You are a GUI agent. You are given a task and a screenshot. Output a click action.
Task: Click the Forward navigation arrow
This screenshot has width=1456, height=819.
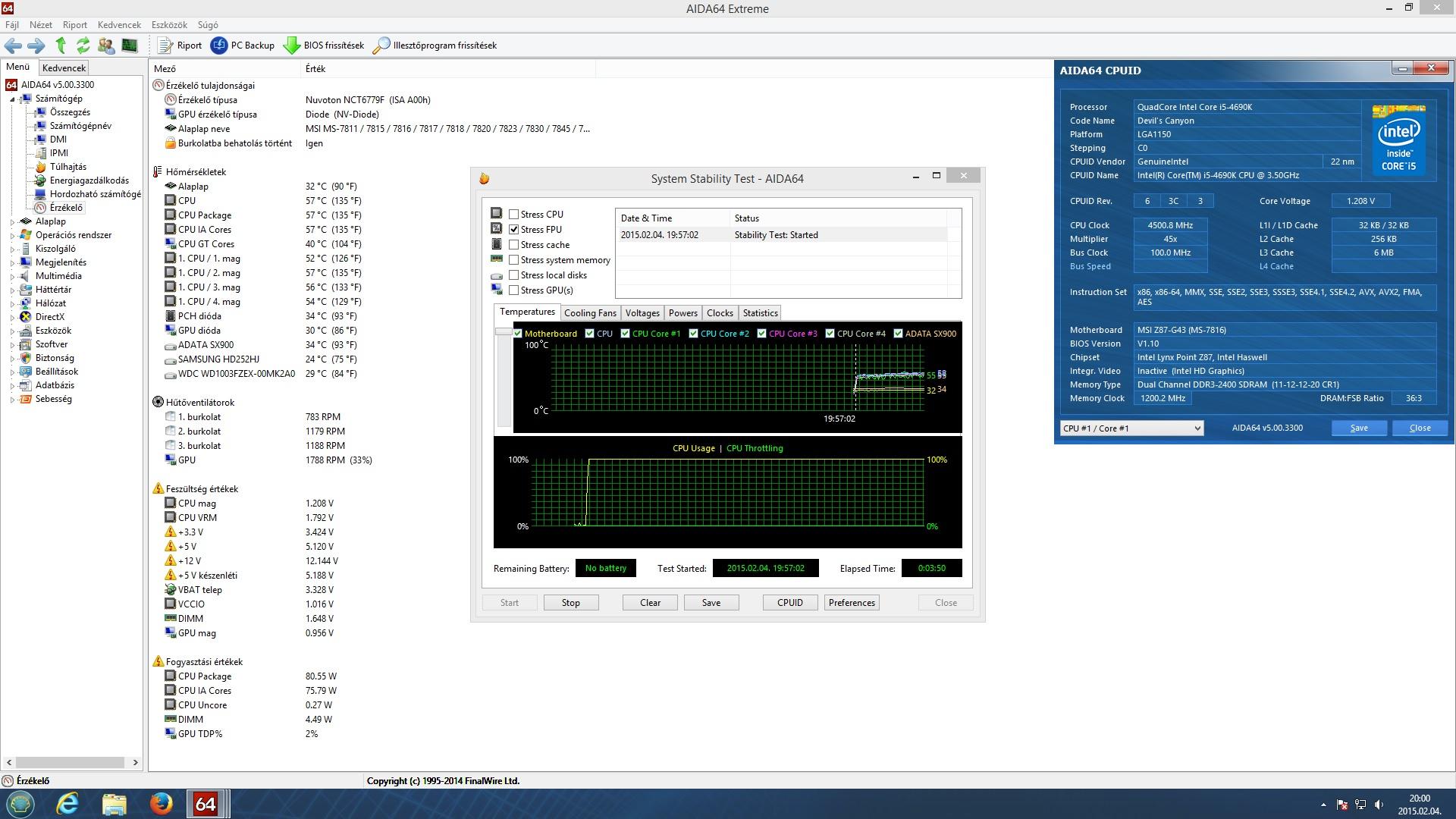pyautogui.click(x=36, y=45)
